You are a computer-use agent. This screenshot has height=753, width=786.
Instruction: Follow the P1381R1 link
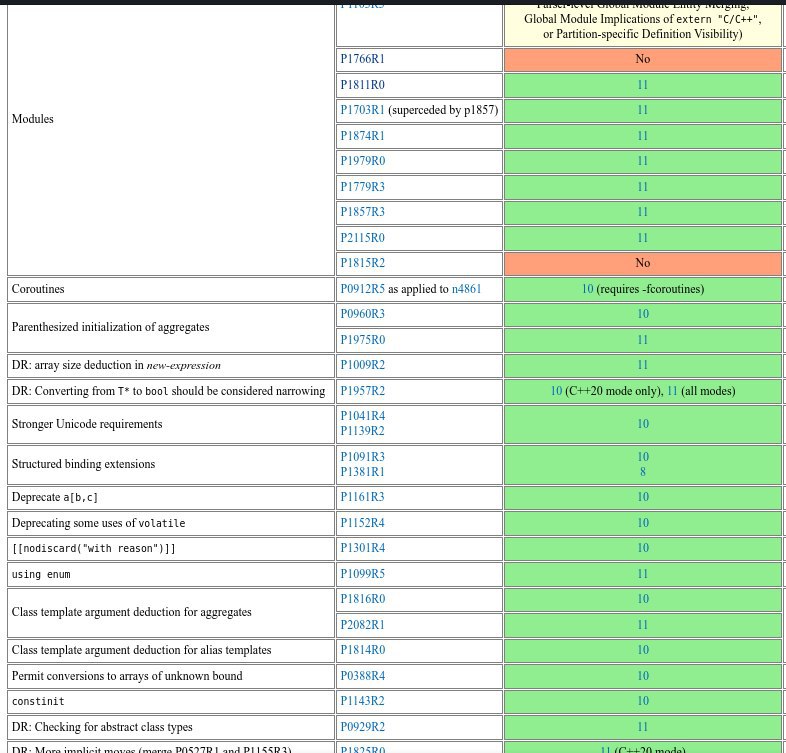tap(362, 472)
